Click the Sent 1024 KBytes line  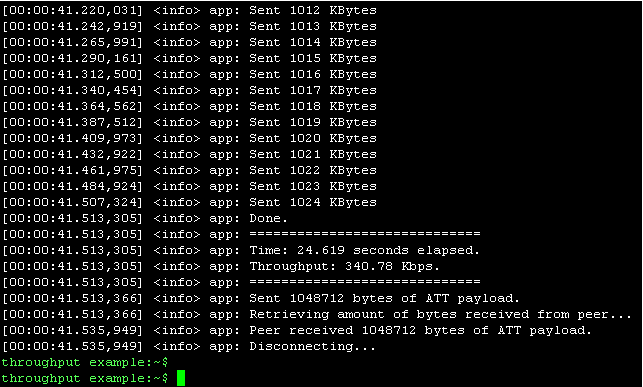click(x=189, y=203)
